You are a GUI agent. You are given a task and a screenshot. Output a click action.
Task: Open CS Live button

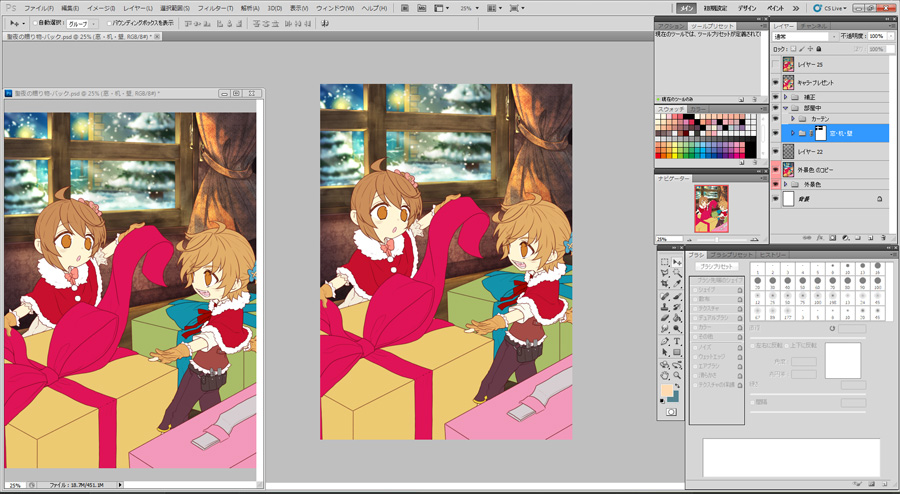(830, 9)
